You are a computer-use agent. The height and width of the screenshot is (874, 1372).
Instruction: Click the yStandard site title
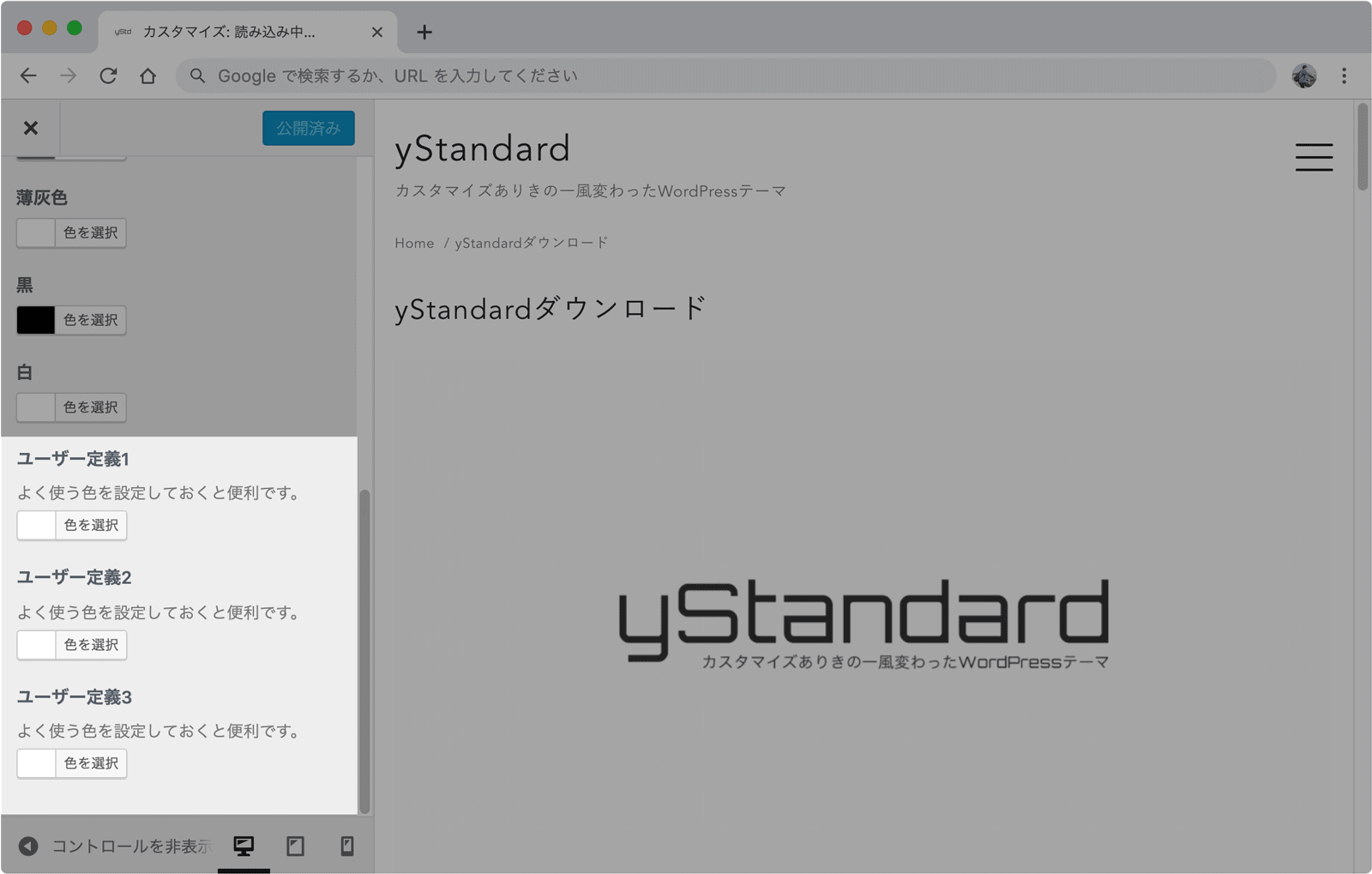click(x=482, y=148)
